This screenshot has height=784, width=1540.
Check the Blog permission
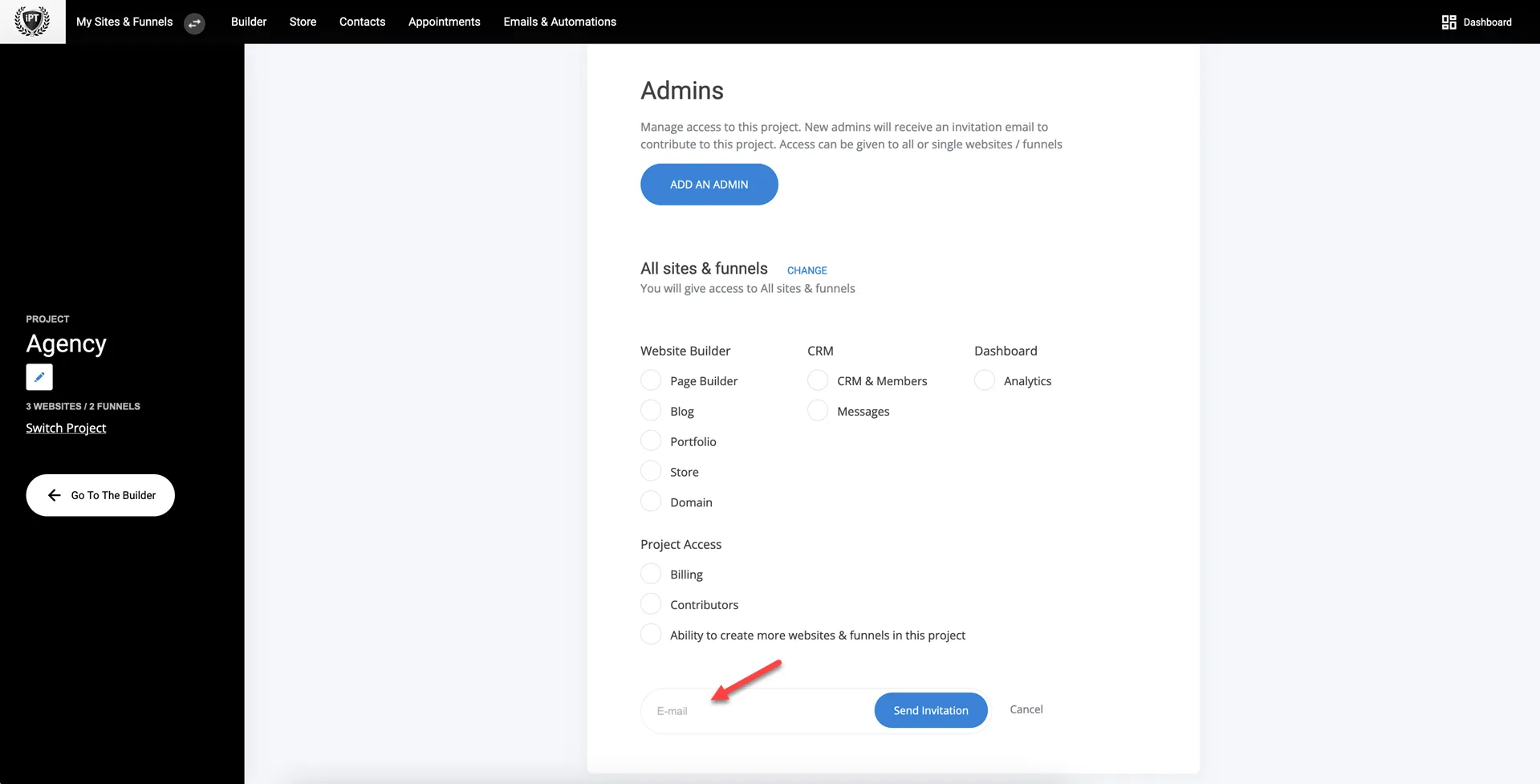651,410
